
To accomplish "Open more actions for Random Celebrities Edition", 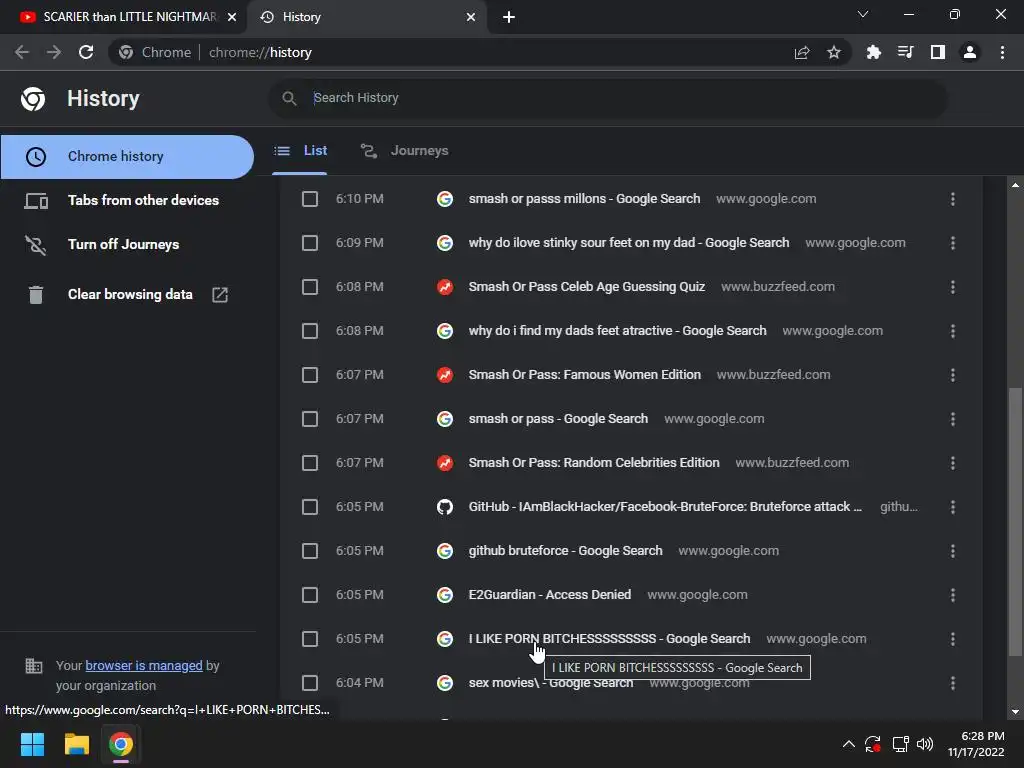I will (x=953, y=463).
